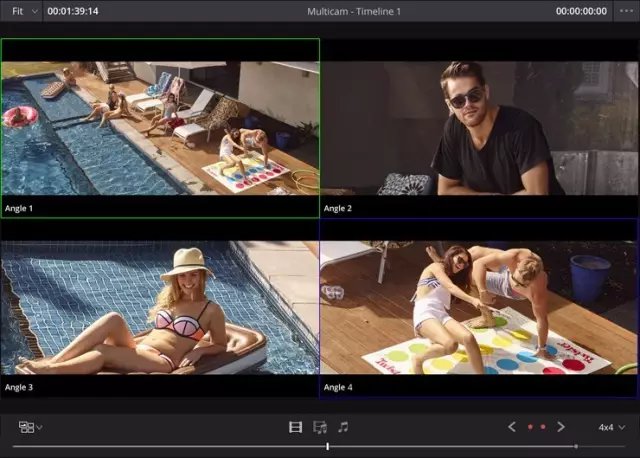Switch to Angle 2 man with sunglasses

[x=480, y=125]
